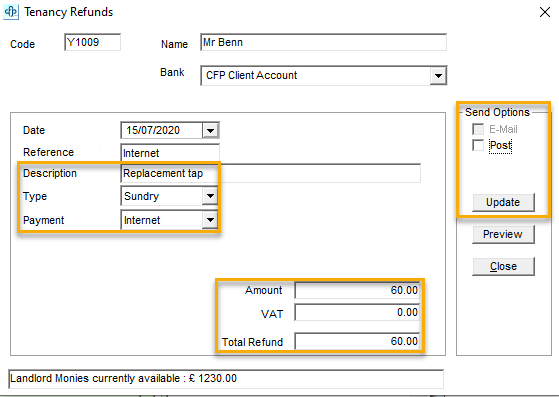Click the Total Refund label

tap(252, 342)
